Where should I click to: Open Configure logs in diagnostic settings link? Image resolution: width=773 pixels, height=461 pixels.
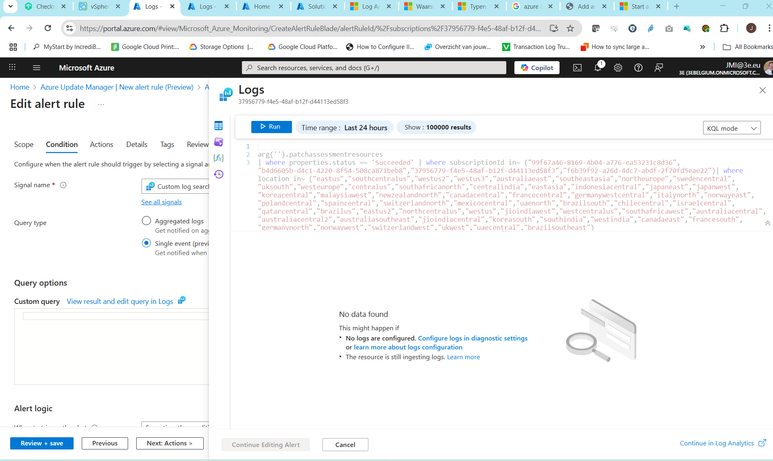point(472,338)
